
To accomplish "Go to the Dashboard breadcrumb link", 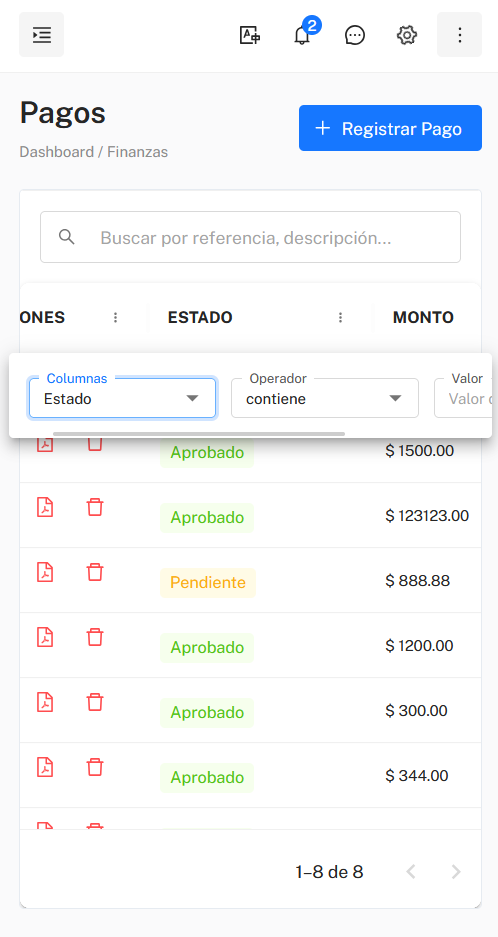I will 56,152.
